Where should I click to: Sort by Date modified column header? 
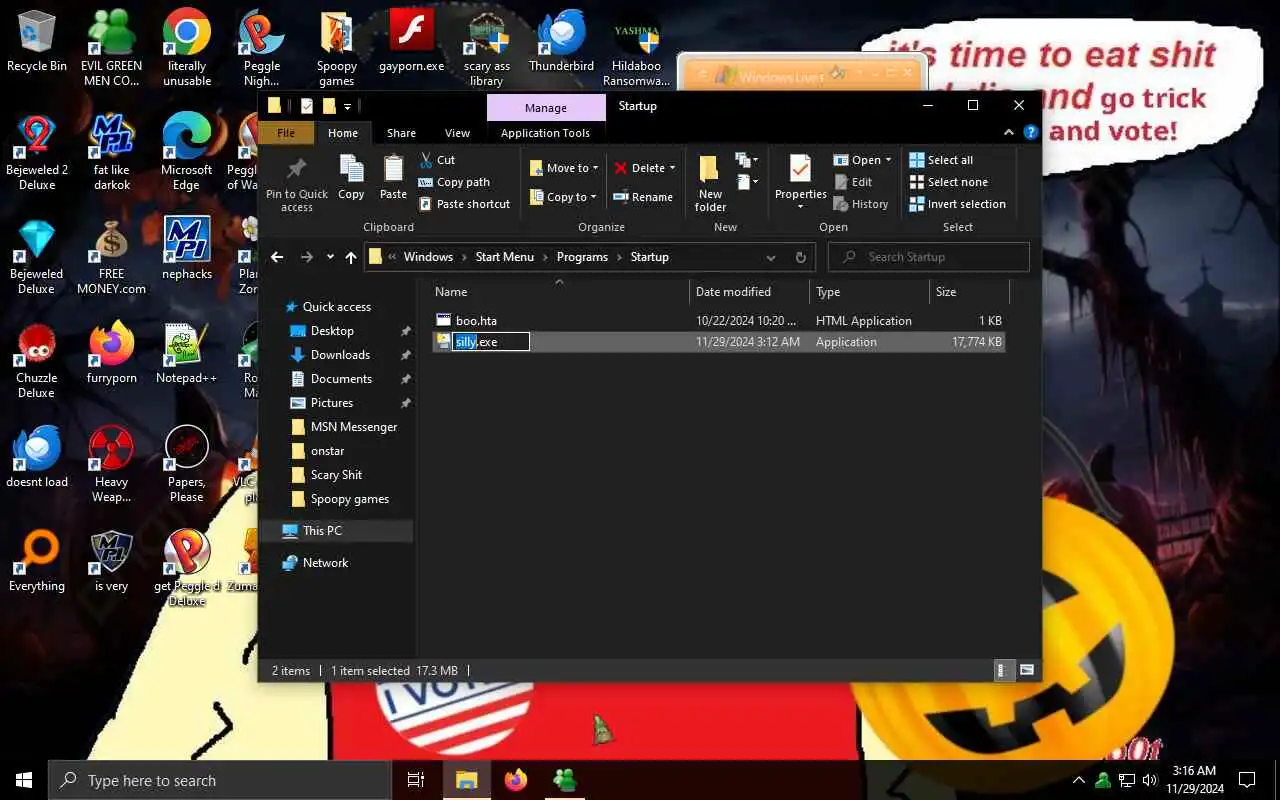point(749,292)
